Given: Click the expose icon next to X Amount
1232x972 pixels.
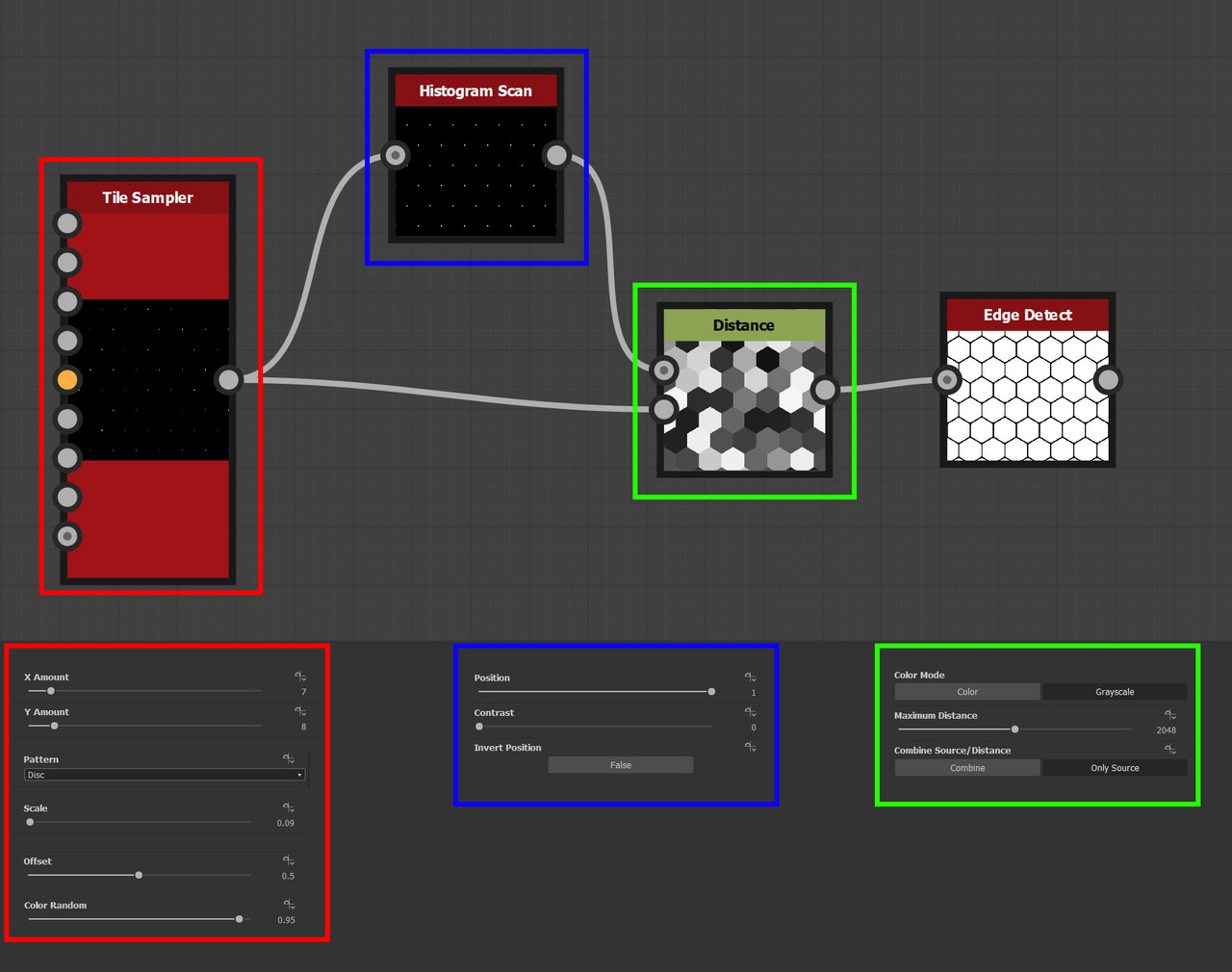Looking at the screenshot, I should tap(299, 676).
